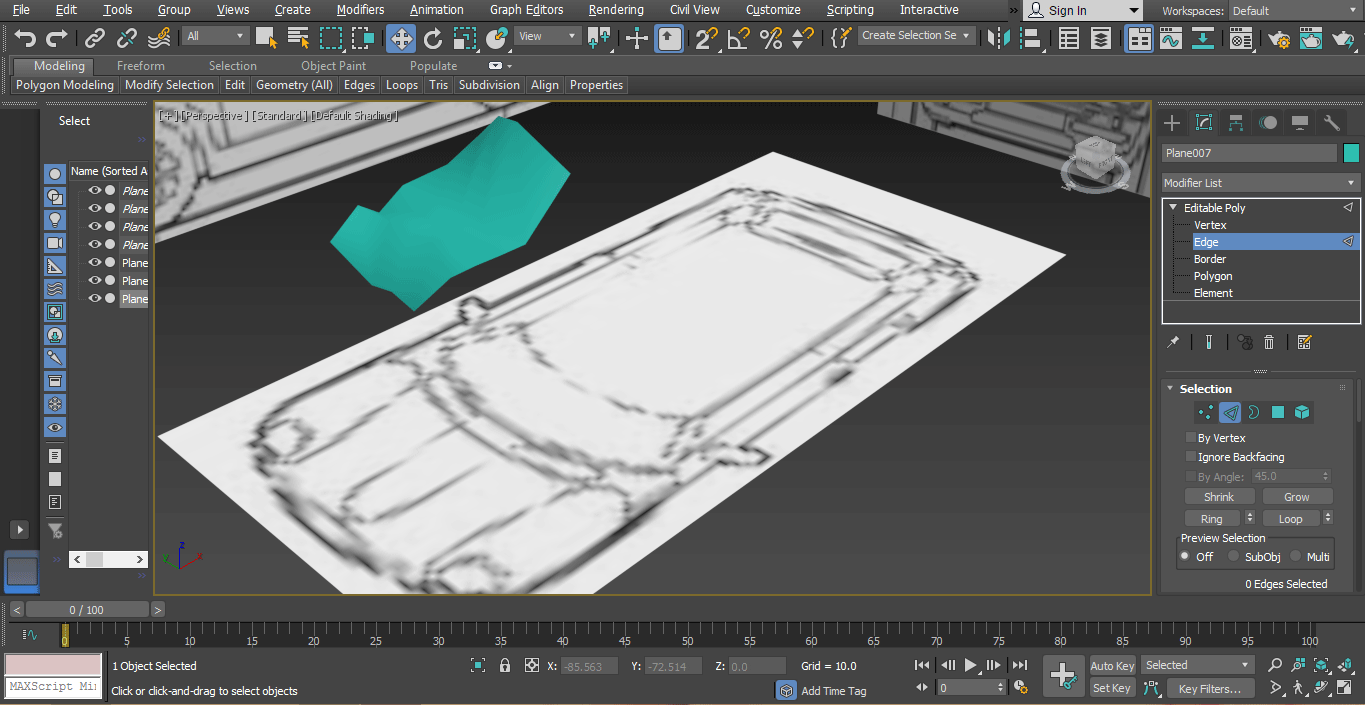The height and width of the screenshot is (705, 1365).
Task: Switch to the Freeform ribbon tab
Action: (141, 66)
